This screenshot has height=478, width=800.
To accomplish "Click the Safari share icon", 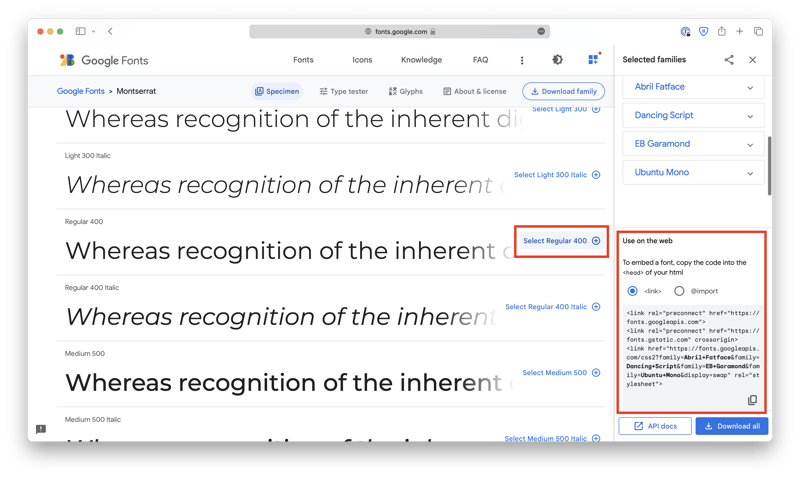I will (x=721, y=31).
